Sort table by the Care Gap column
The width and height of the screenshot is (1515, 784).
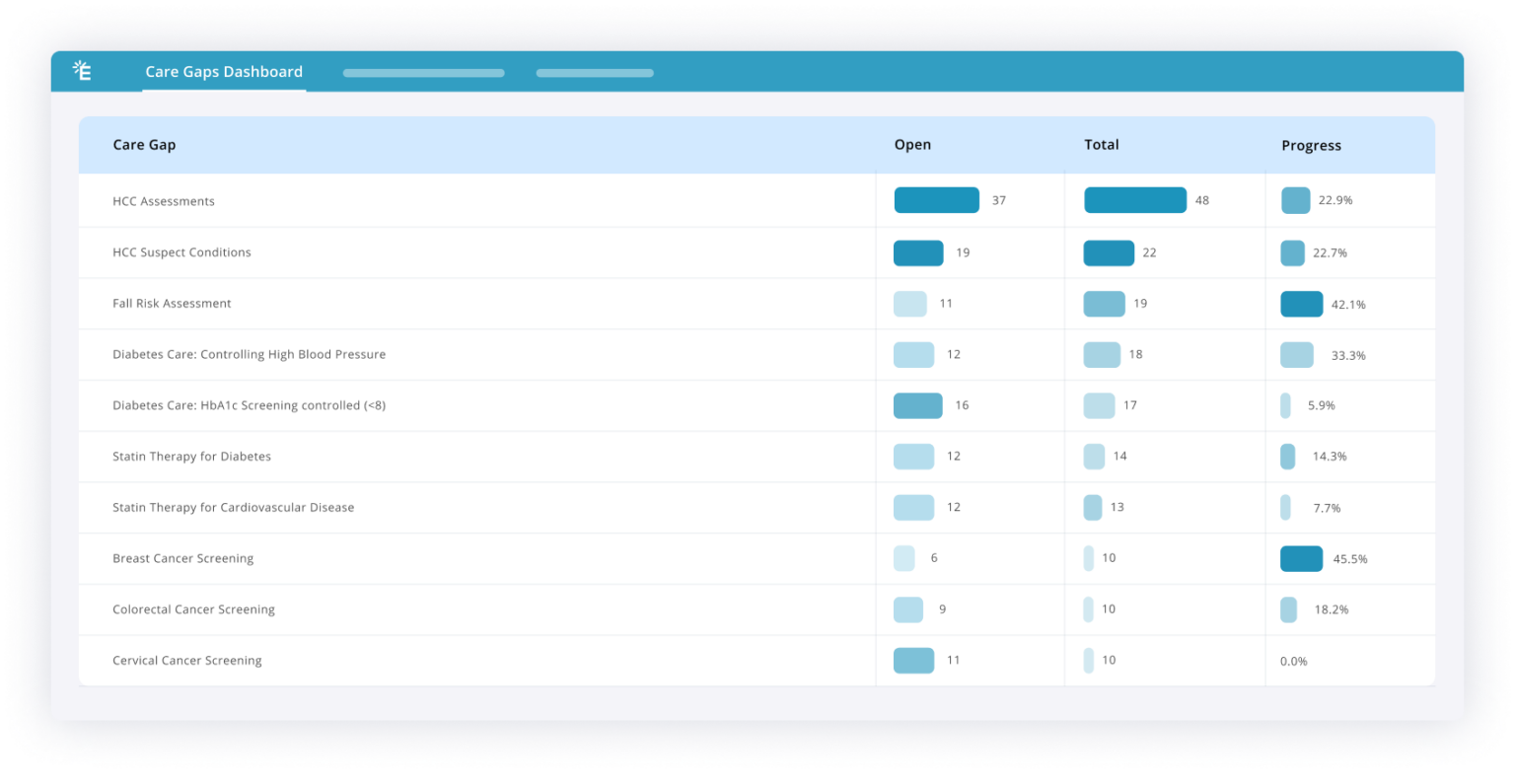143,144
